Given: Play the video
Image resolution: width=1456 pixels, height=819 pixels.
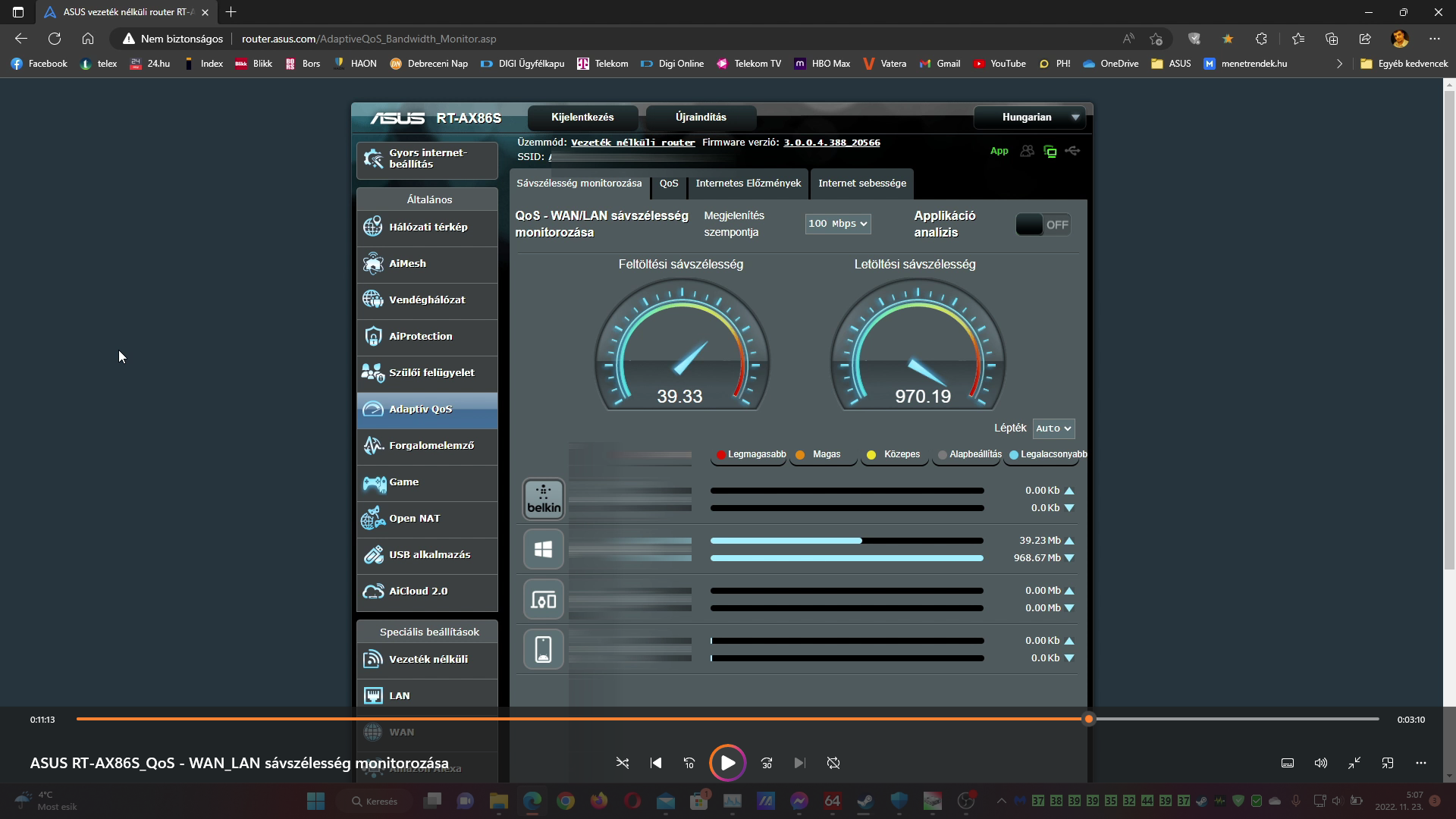Looking at the screenshot, I should click(727, 763).
